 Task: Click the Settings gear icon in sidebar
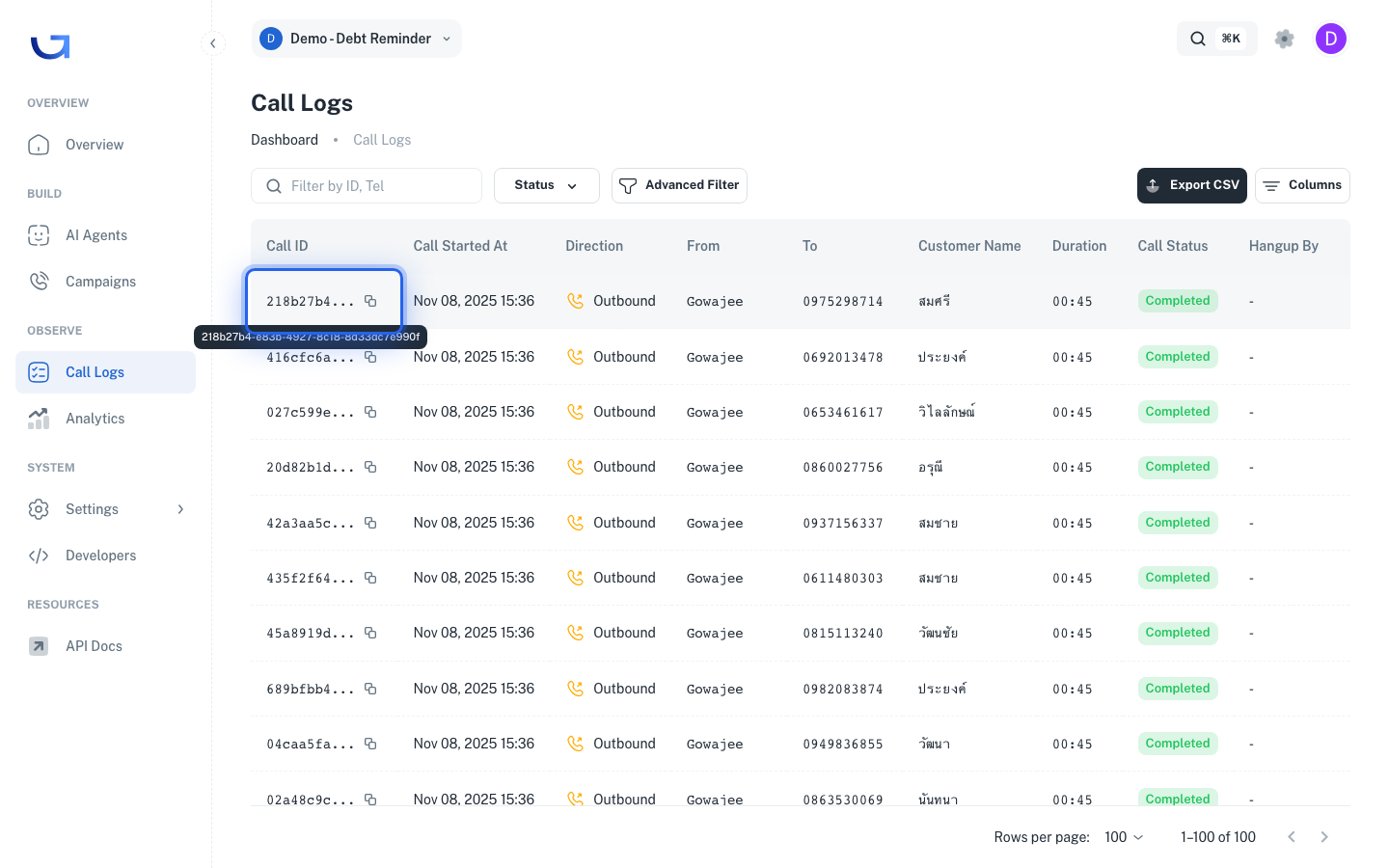pos(39,509)
